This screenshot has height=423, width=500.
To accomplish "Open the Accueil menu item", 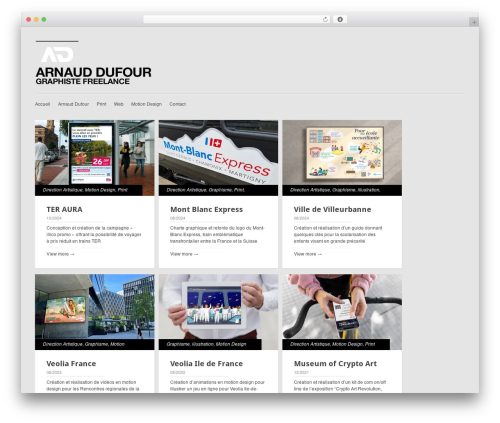I will tap(42, 104).
